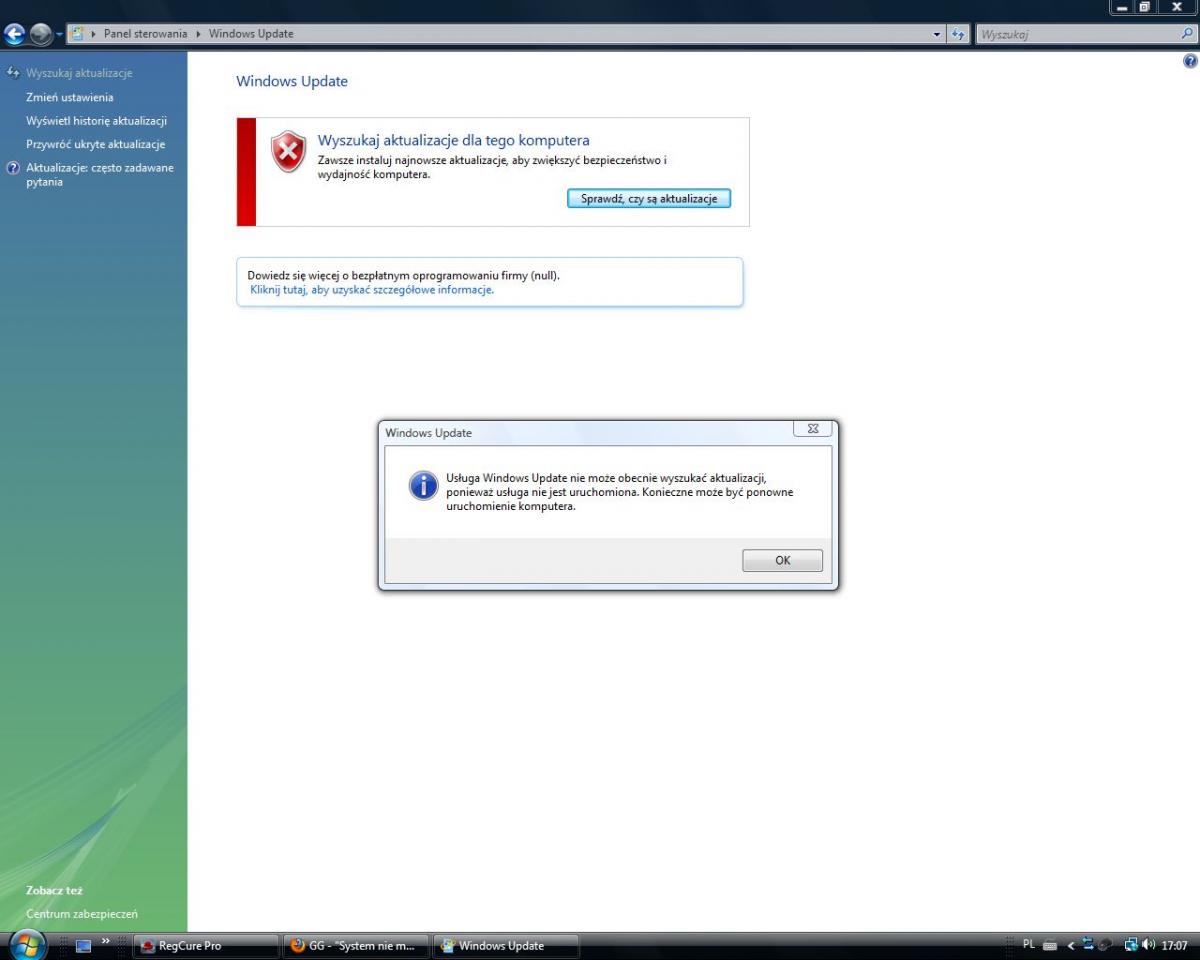Expand arrow after 'Panel sterowania' breadcrumb
This screenshot has height=960, width=1200.
[198, 34]
